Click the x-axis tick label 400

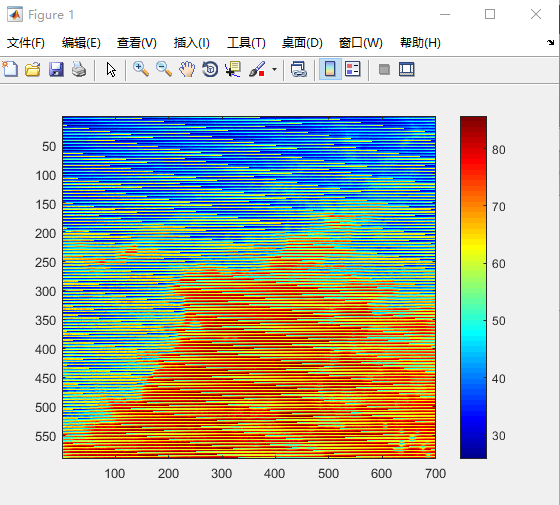[274, 474]
